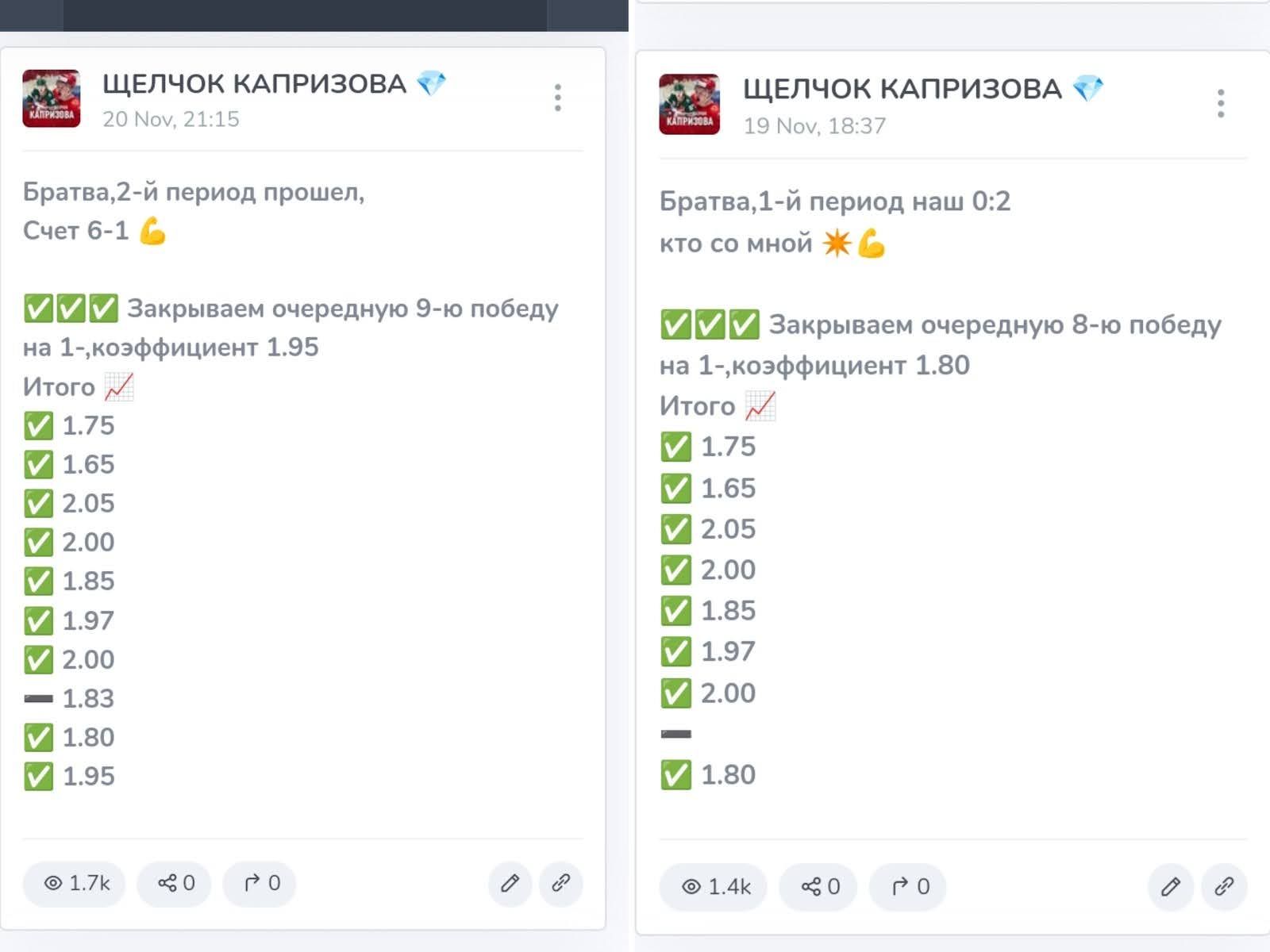Click channel name ЩЕЛЧОК КАПРИЗОВА on left post
The width and height of the screenshot is (1270, 952).
[254, 83]
